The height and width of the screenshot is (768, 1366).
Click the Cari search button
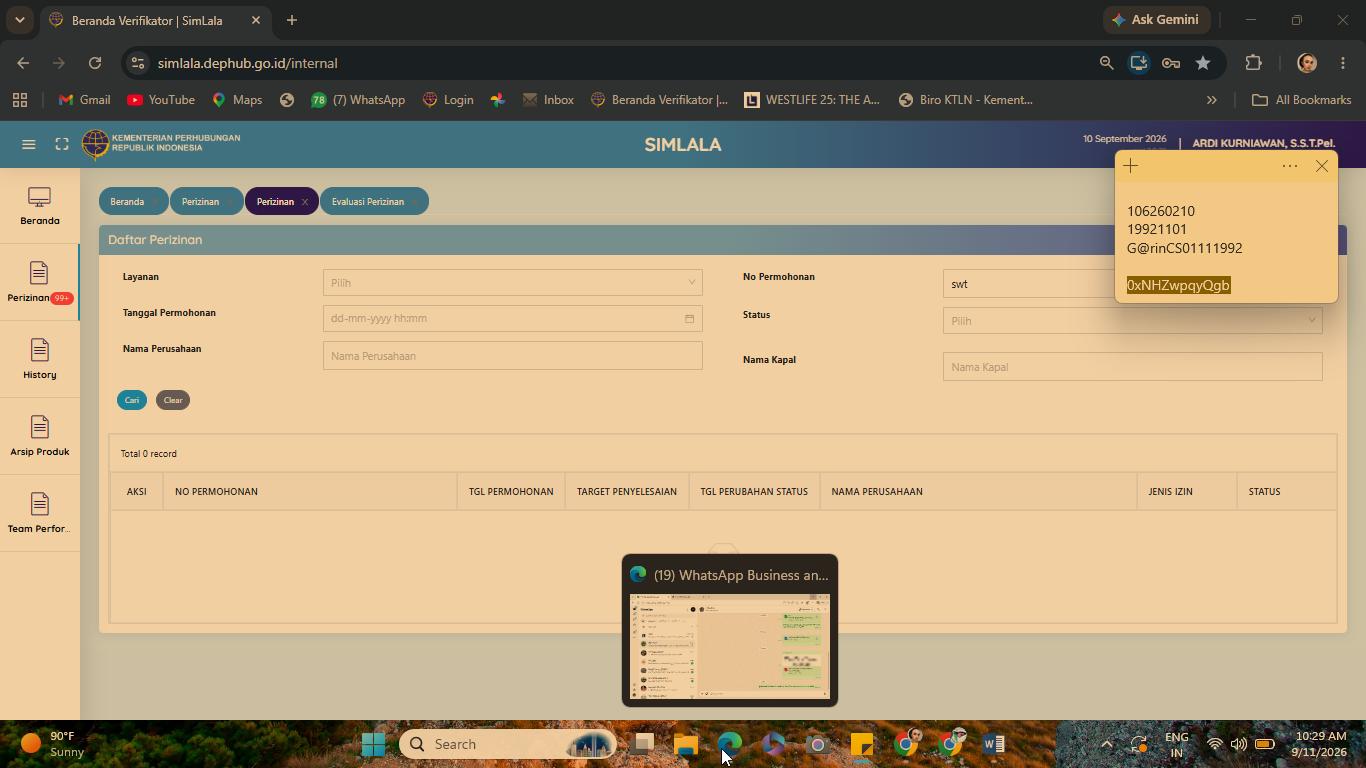131,400
